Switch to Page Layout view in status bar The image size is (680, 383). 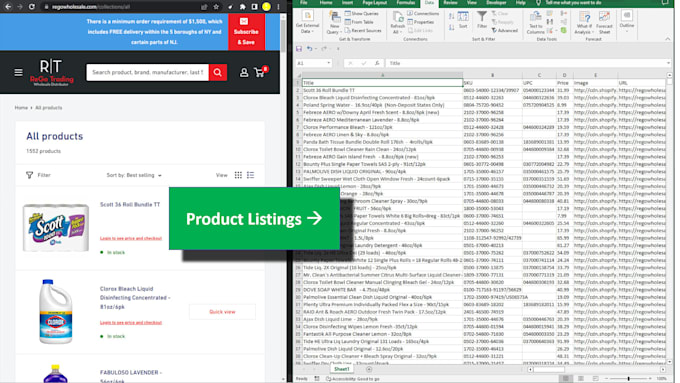coord(581,379)
